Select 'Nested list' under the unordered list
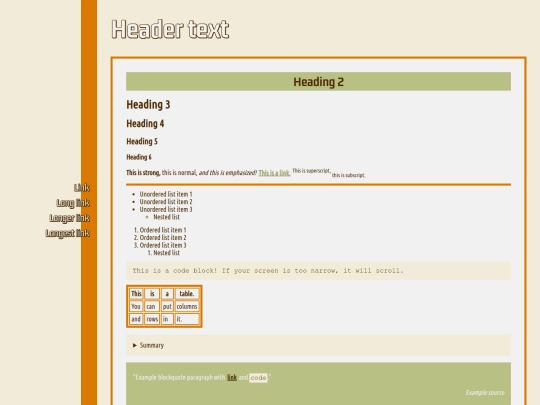 [x=166, y=217]
